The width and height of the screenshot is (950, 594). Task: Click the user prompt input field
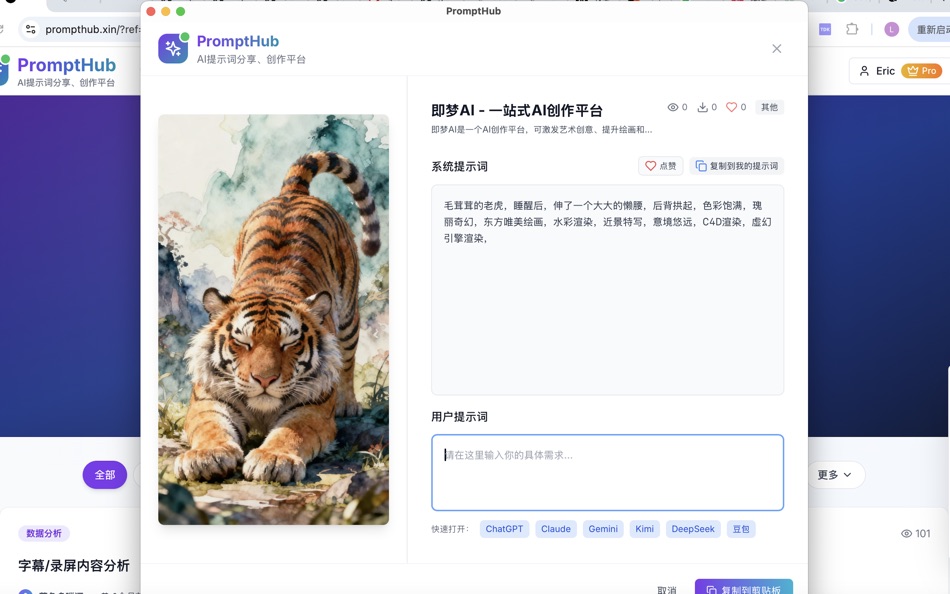[608, 473]
